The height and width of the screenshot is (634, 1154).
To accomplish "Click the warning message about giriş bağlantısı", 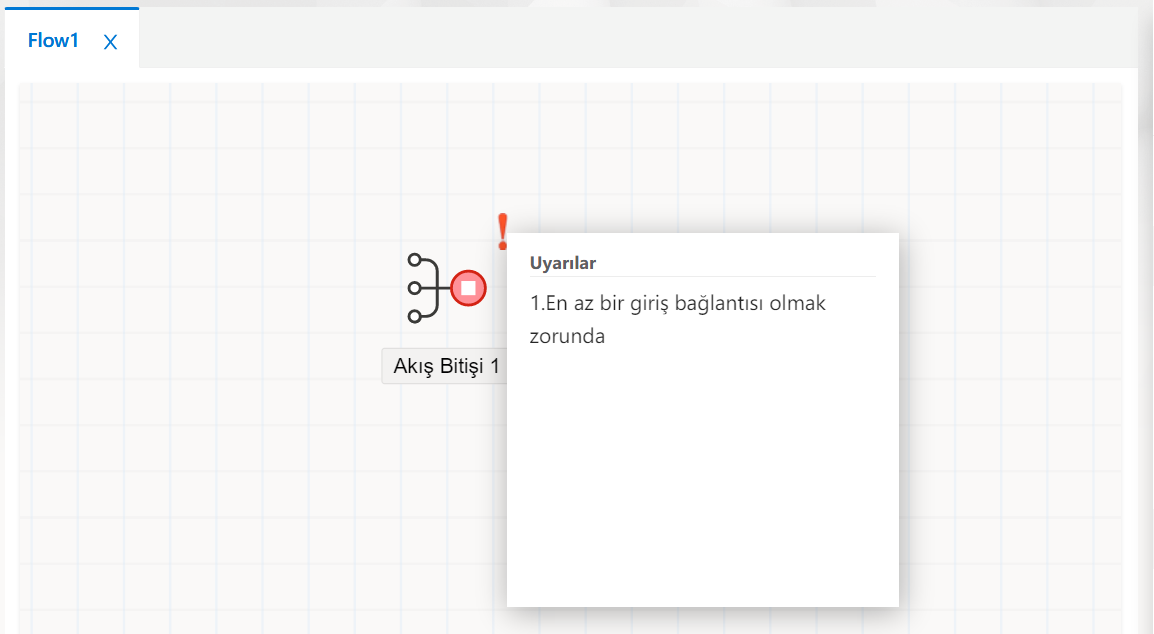I will click(678, 320).
